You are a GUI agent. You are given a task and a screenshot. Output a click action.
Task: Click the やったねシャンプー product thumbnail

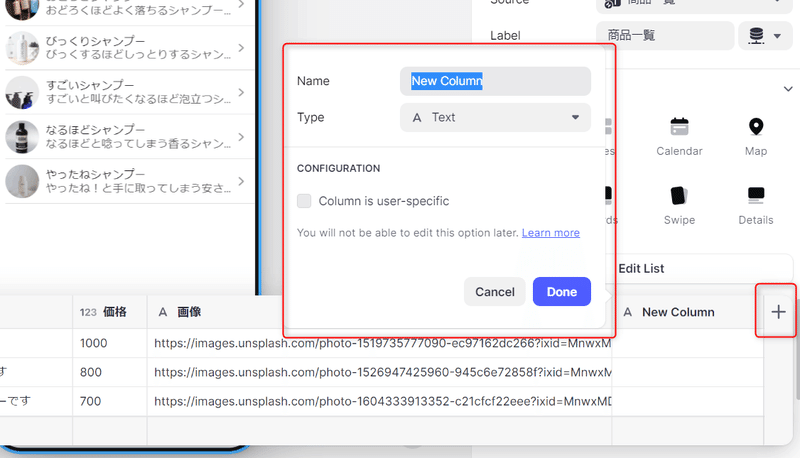click(x=22, y=181)
